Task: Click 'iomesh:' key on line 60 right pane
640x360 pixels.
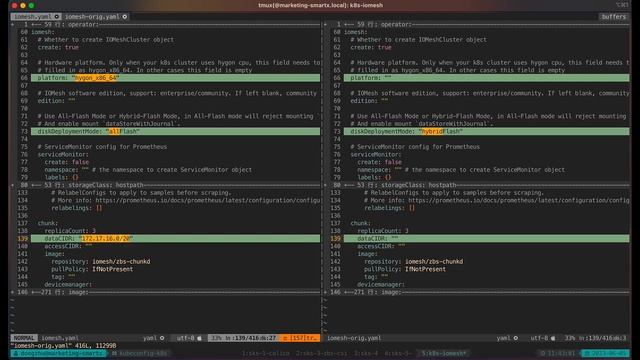Action: [356, 32]
